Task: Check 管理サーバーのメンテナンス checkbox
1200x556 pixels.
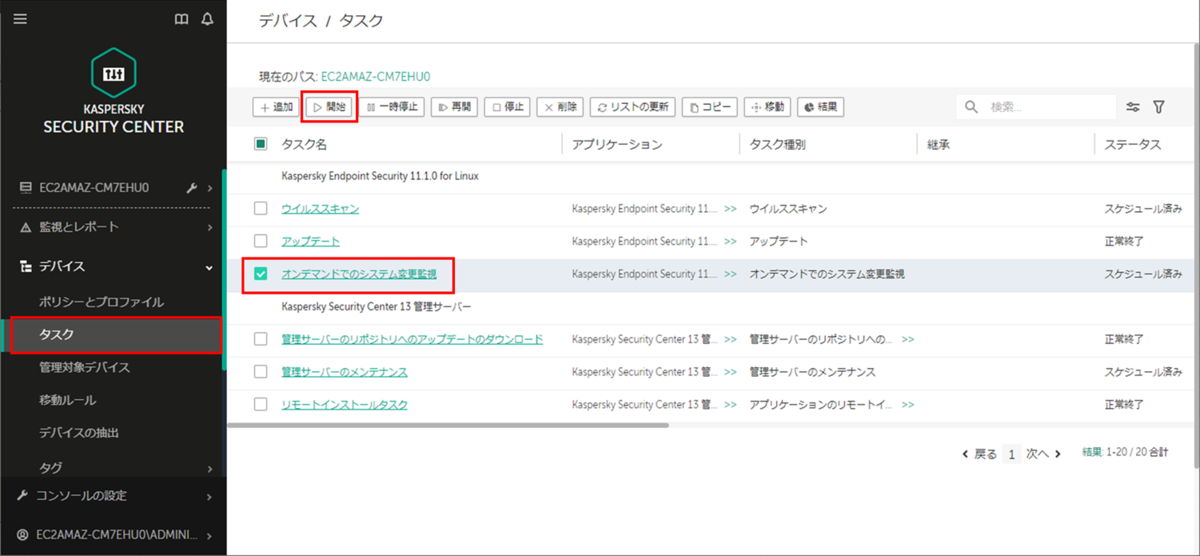Action: tap(260, 372)
